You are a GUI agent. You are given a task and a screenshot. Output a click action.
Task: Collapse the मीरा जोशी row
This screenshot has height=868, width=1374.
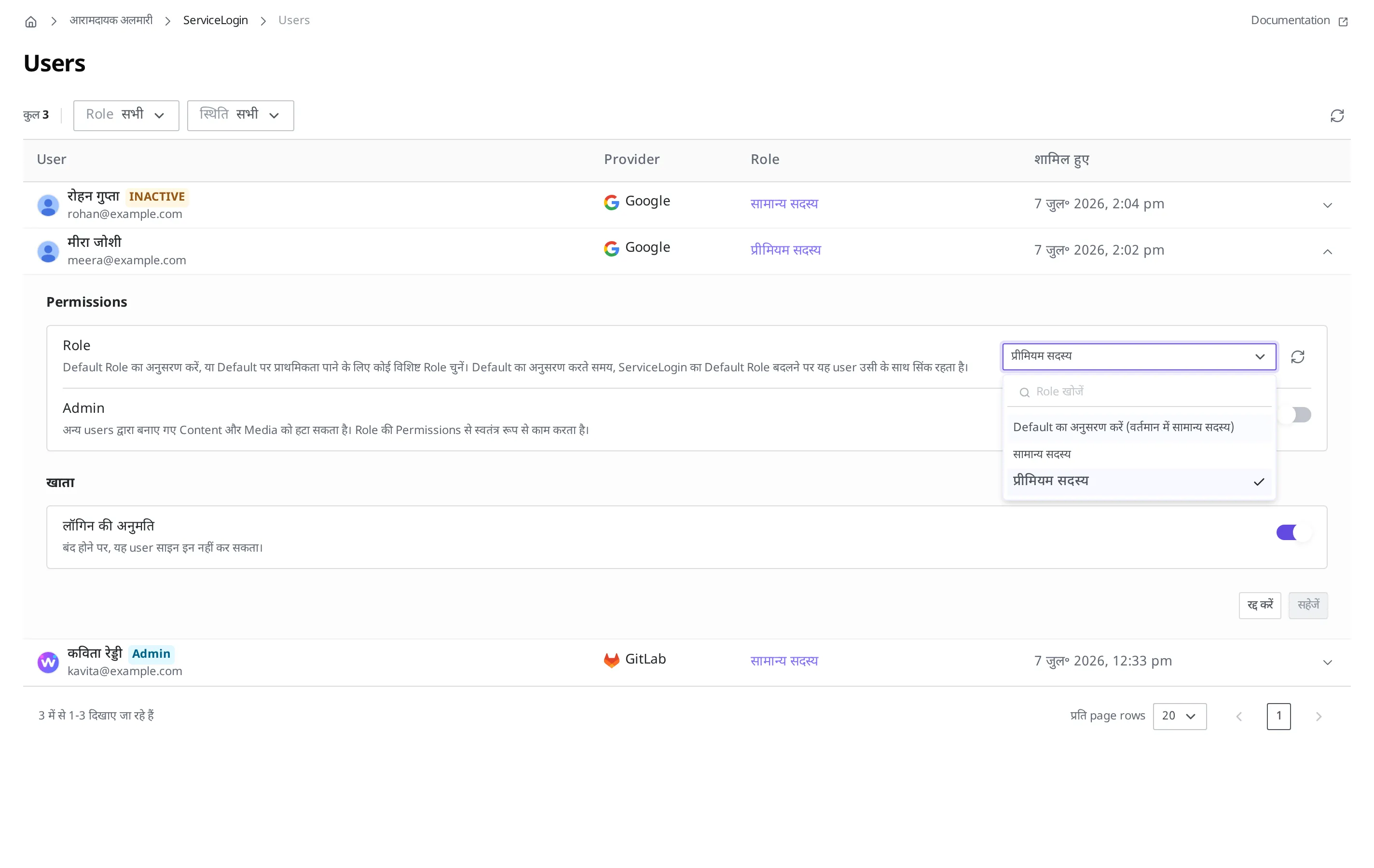pyautogui.click(x=1327, y=252)
